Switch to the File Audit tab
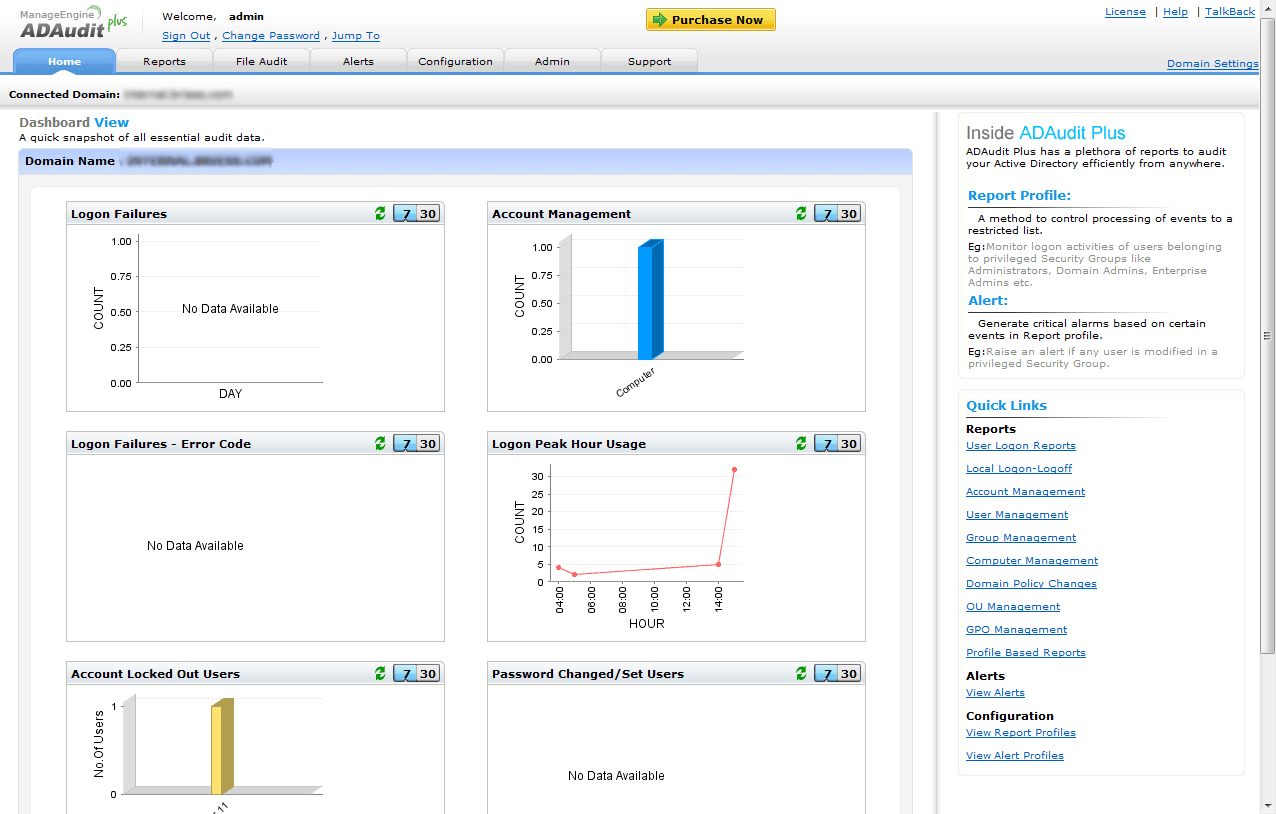1276x814 pixels. pyautogui.click(x=261, y=62)
